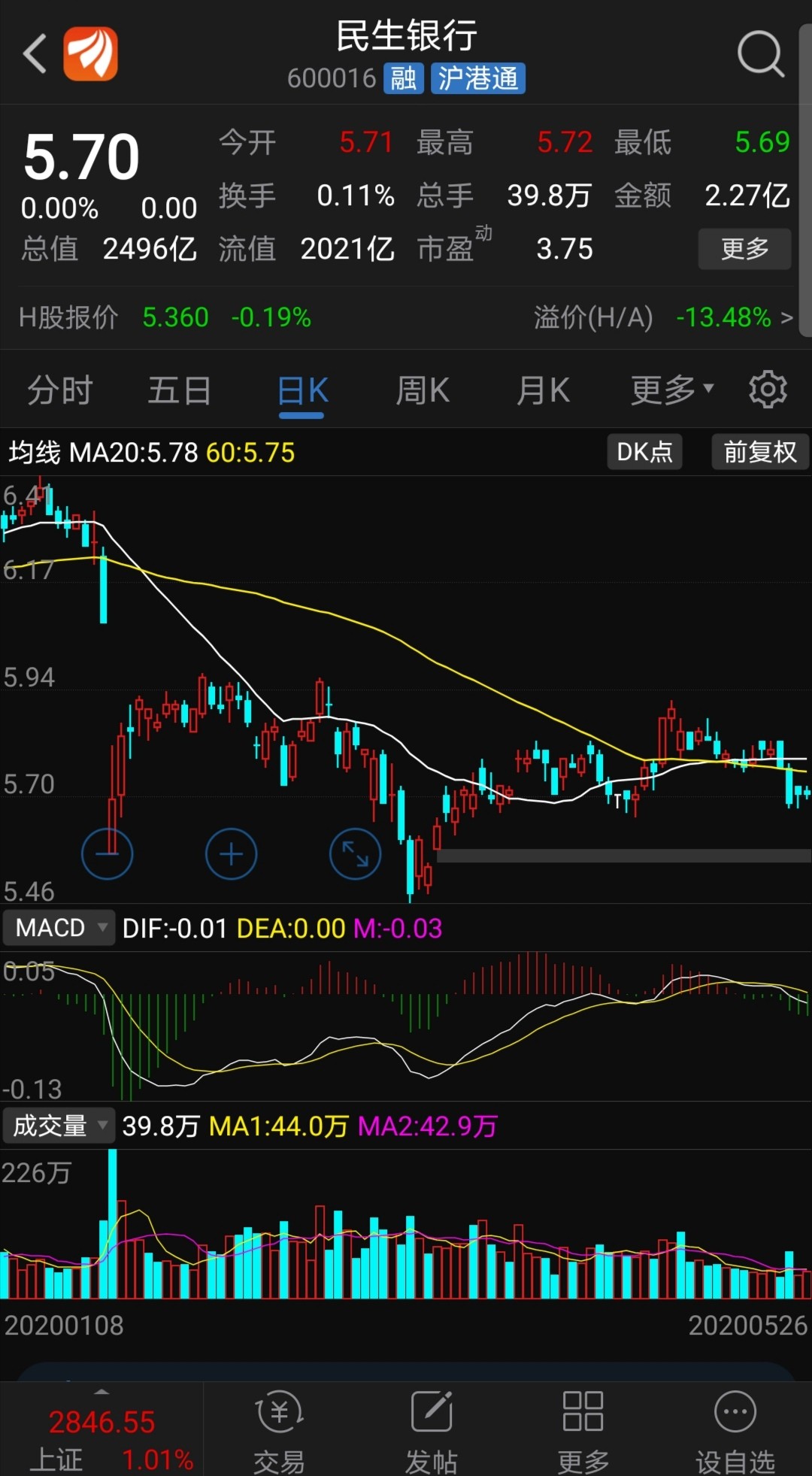The image size is (812, 1476).
Task: Switch to 月K tab
Action: 543,391
